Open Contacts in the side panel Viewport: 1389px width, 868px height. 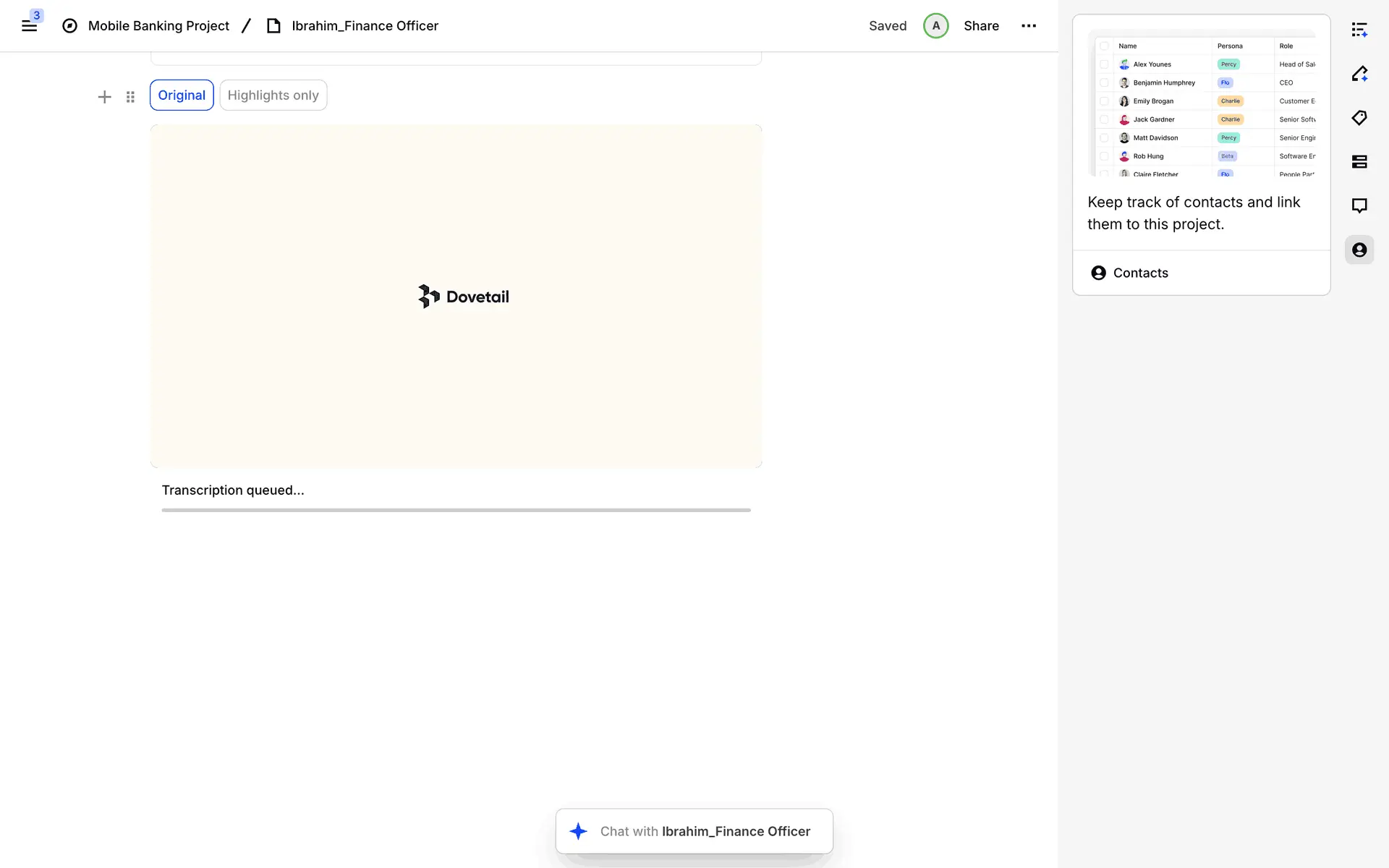tap(1140, 273)
